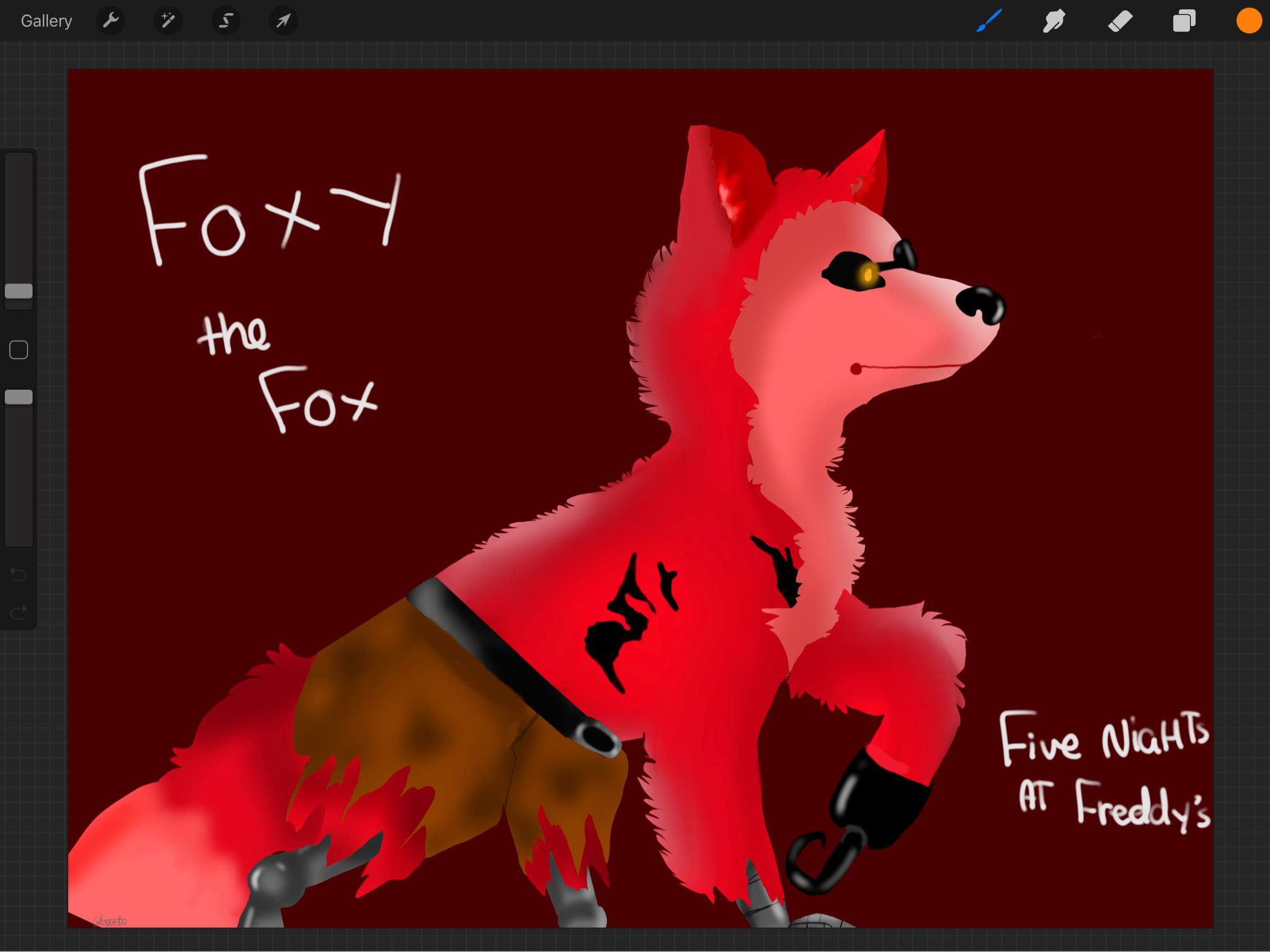Open the Adjustments magic wand menu
Screen dimensions: 1270x952
(168, 21)
